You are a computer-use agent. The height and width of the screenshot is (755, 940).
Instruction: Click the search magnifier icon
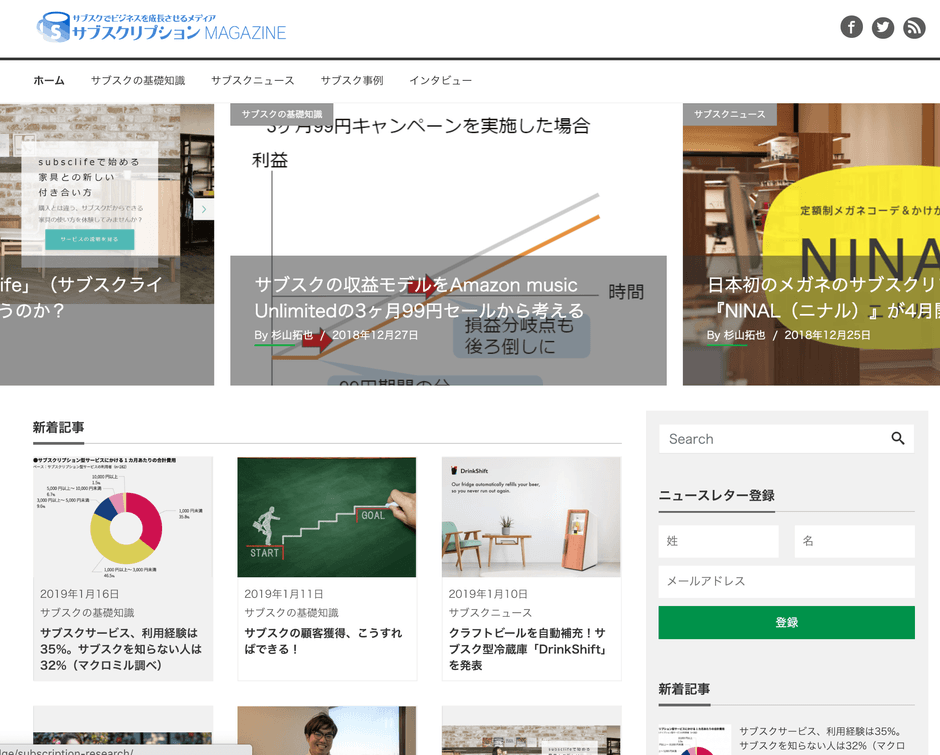click(897, 438)
